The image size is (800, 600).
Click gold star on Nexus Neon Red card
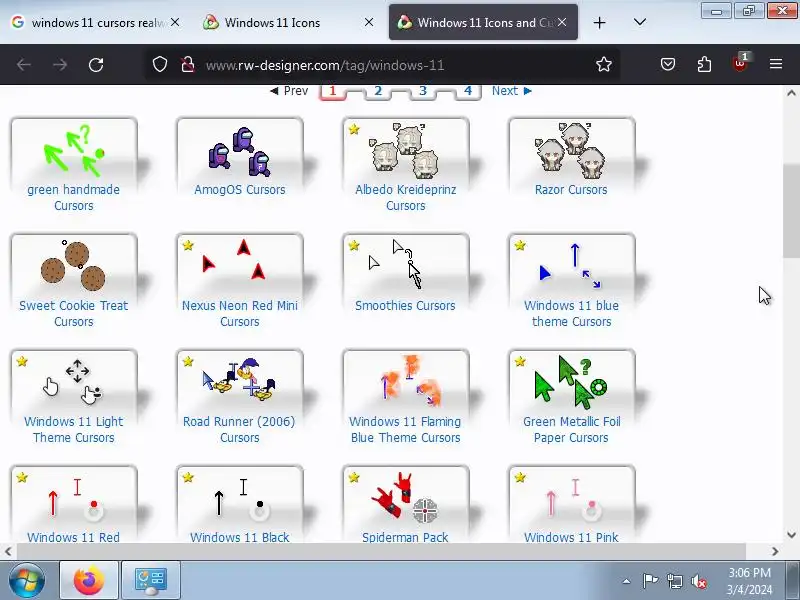click(x=188, y=245)
